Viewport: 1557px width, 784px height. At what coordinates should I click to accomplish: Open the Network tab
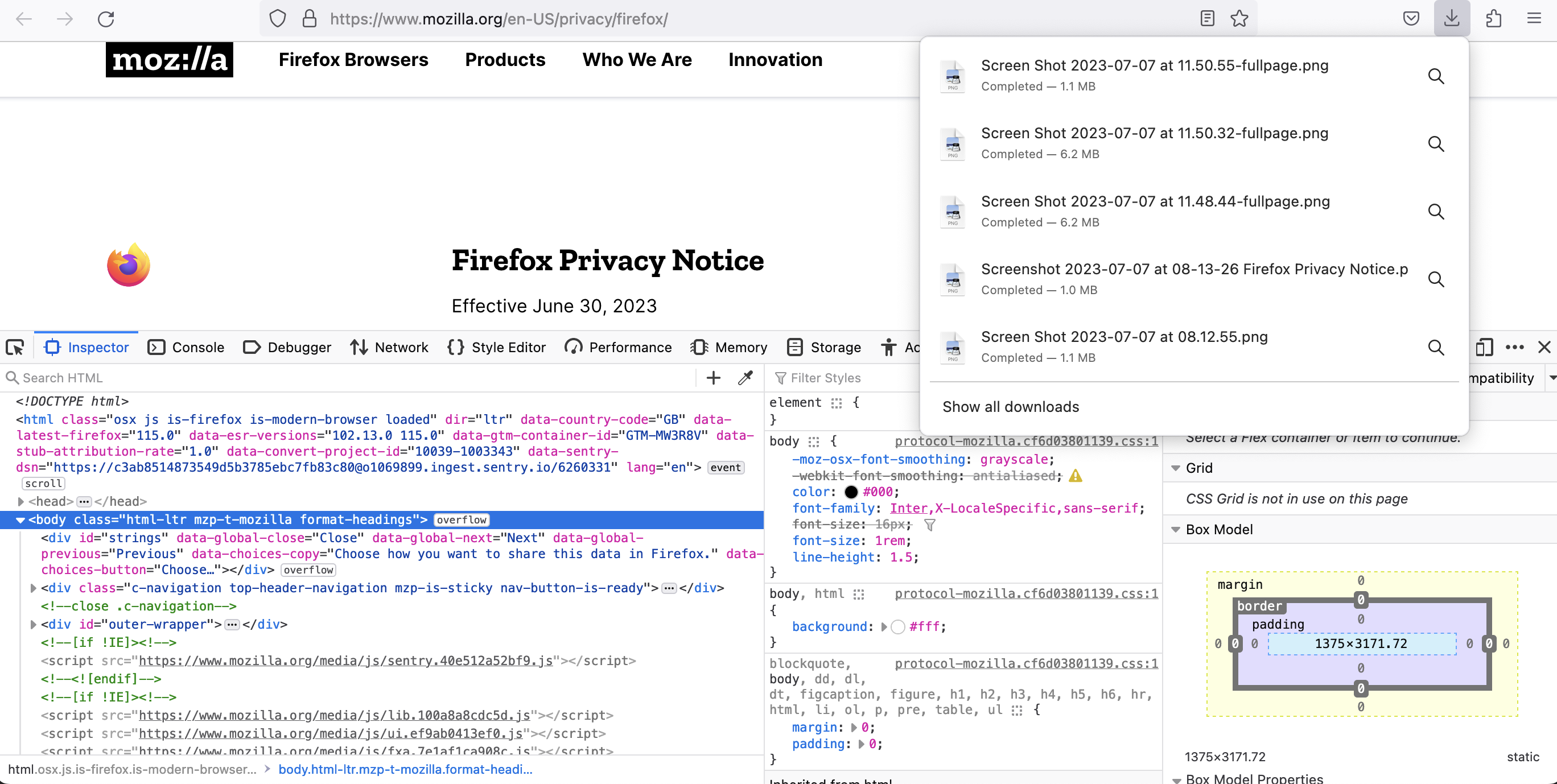click(x=389, y=348)
